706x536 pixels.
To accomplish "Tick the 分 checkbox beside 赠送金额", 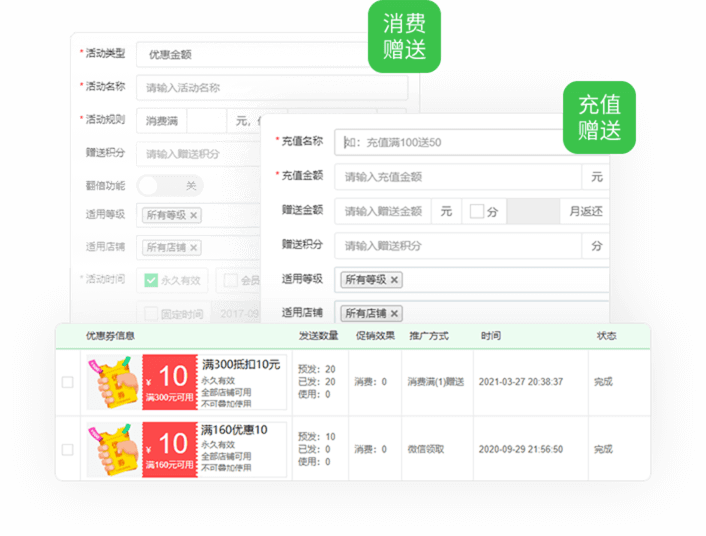I will (477, 211).
